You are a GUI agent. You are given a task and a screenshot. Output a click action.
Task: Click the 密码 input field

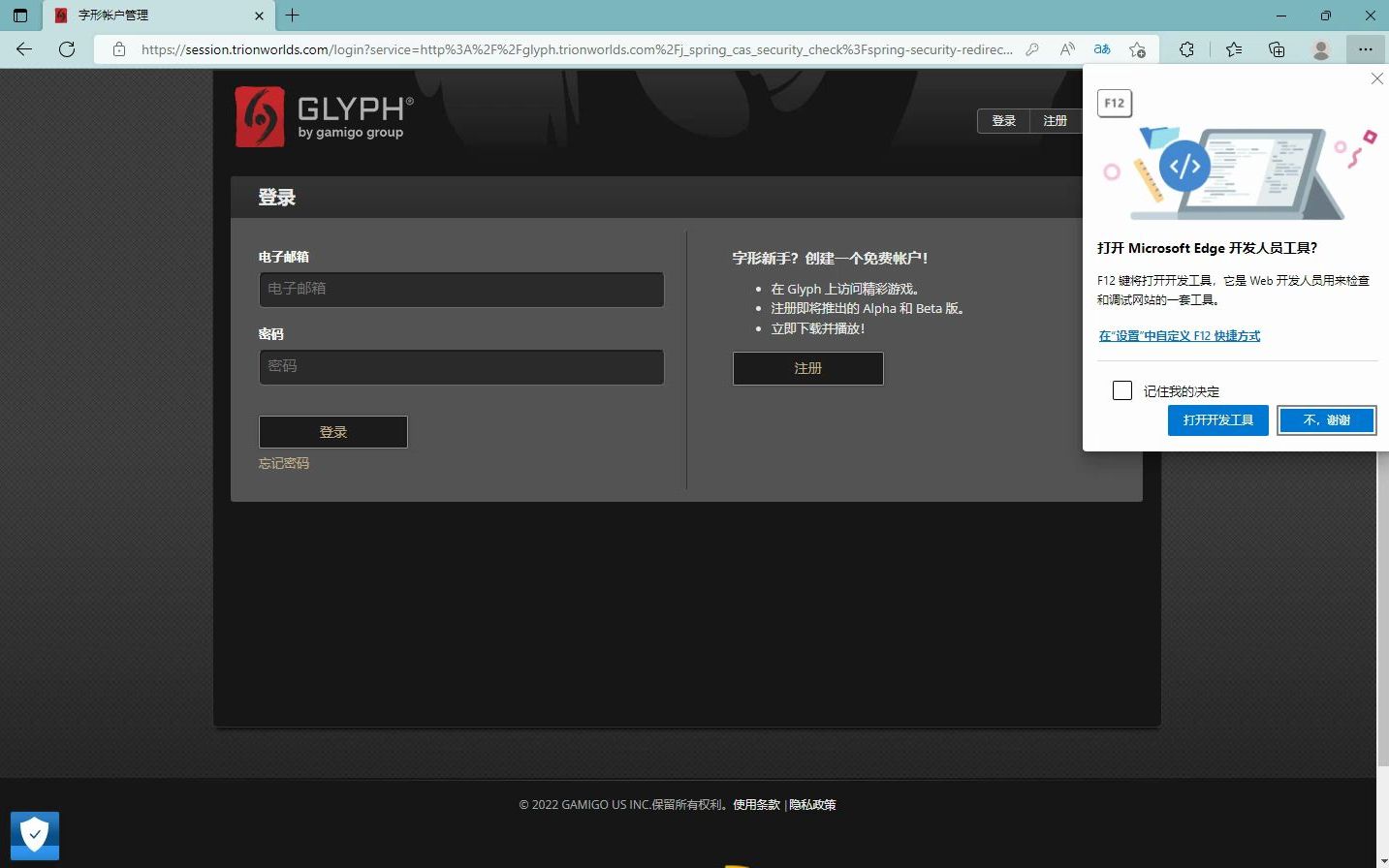461,367
